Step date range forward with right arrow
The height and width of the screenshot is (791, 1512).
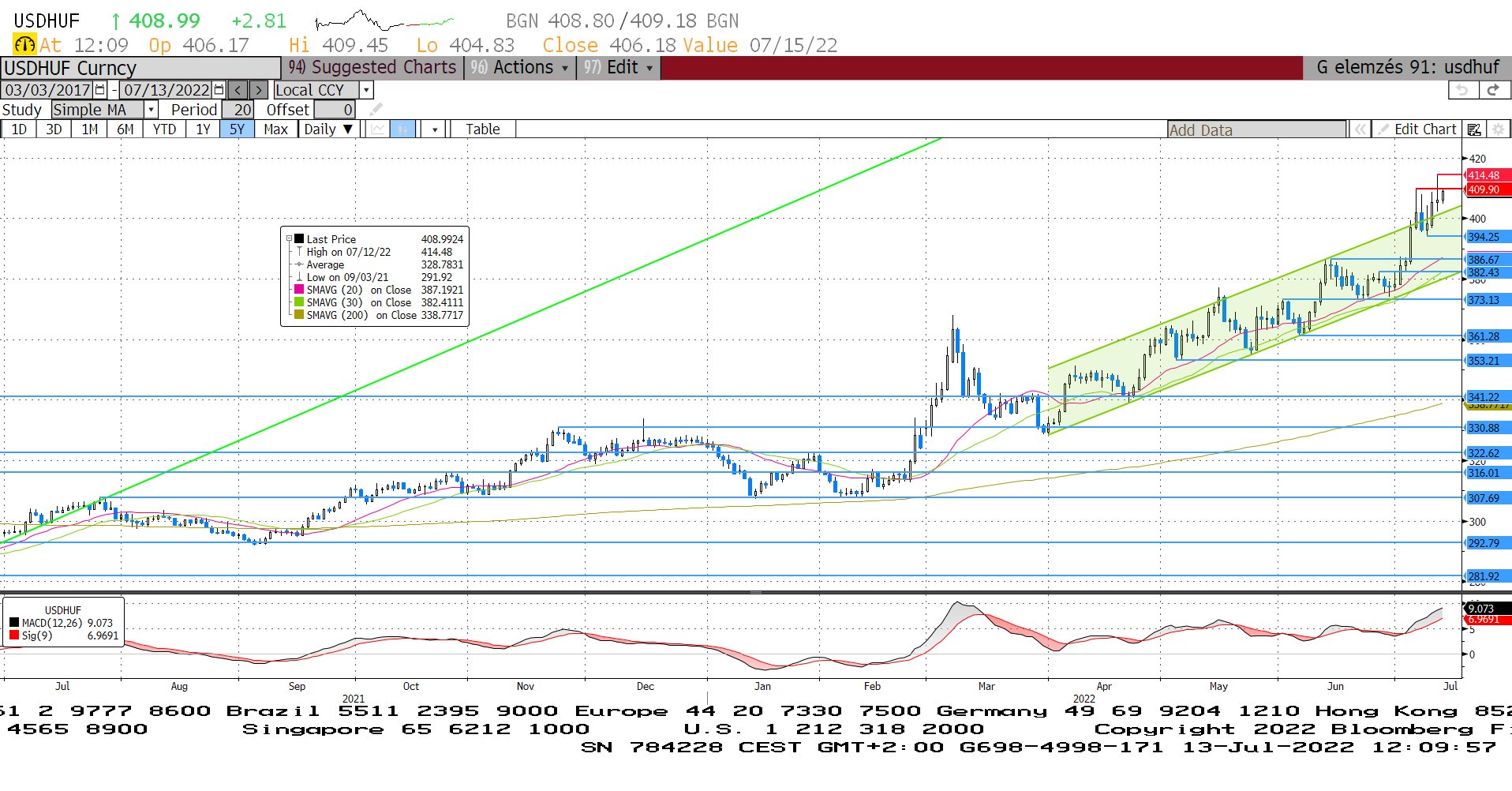(x=259, y=90)
